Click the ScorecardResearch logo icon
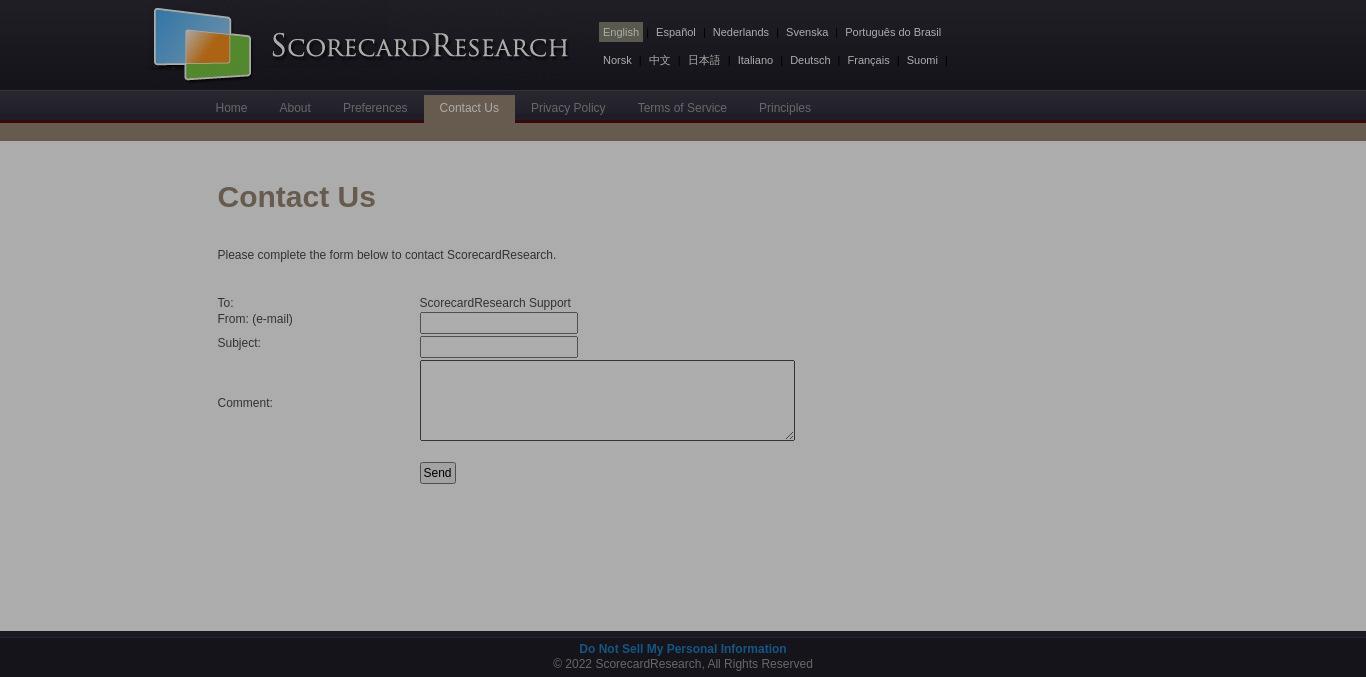The image size is (1366, 677). tap(202, 44)
